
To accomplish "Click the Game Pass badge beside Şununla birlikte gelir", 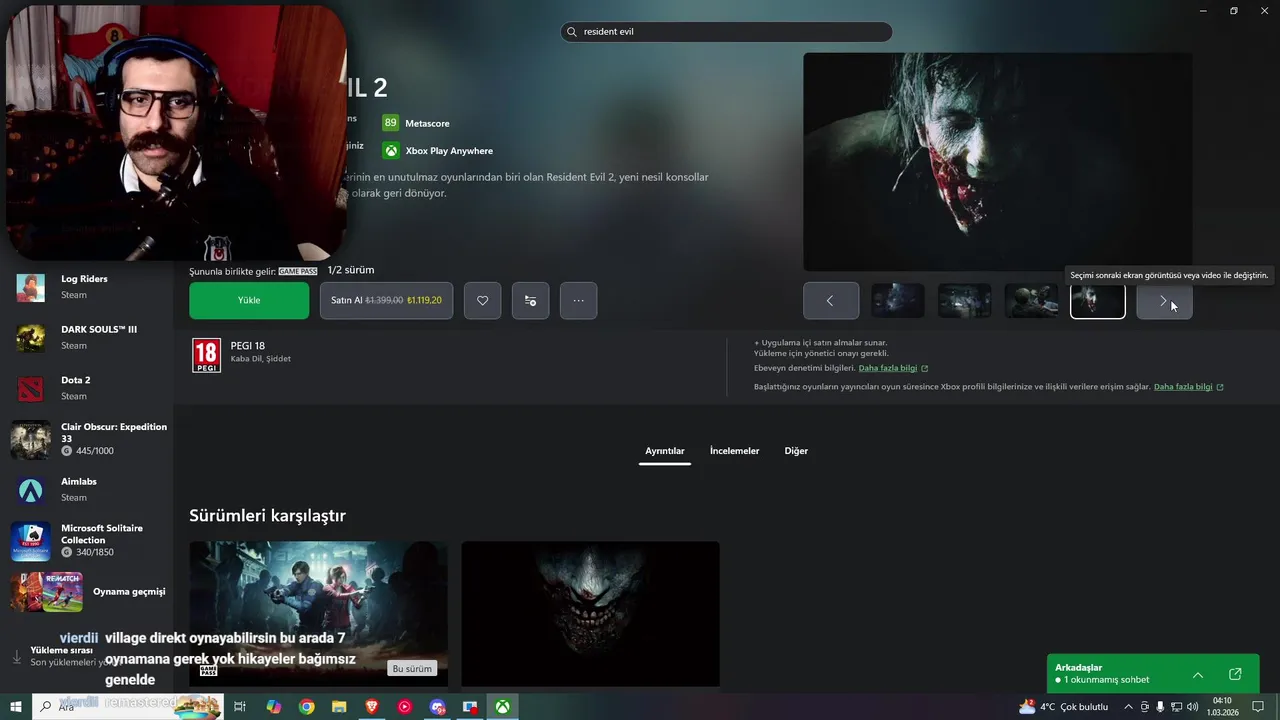I will tap(297, 271).
